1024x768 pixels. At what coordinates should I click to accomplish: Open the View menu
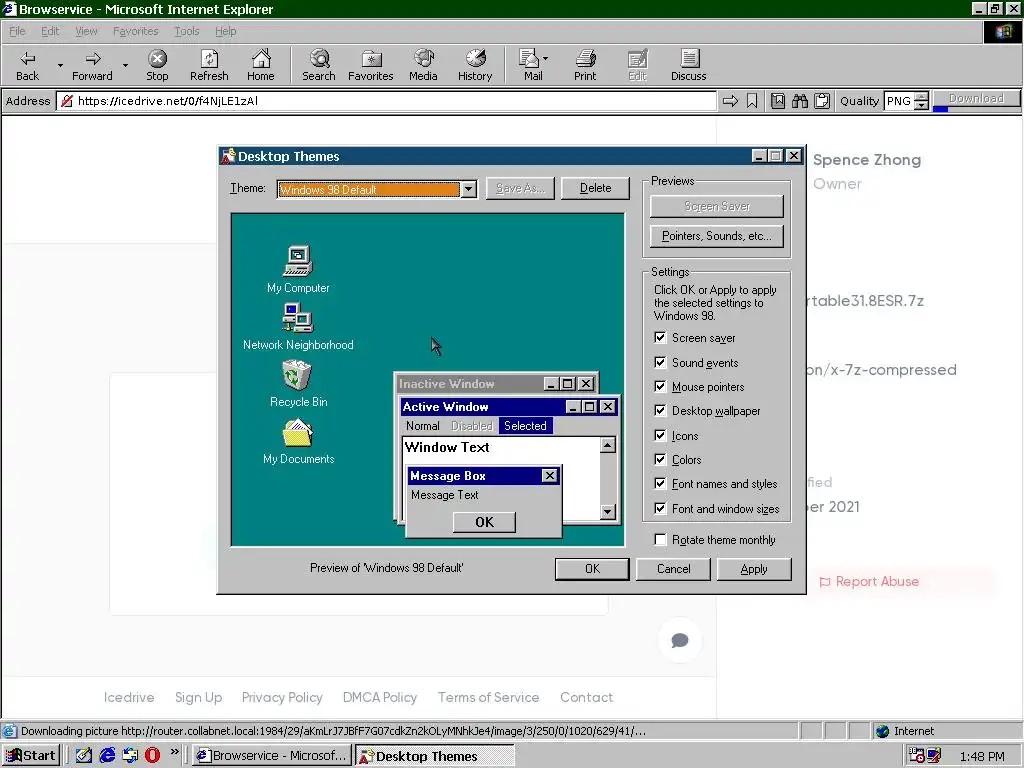[x=86, y=31]
